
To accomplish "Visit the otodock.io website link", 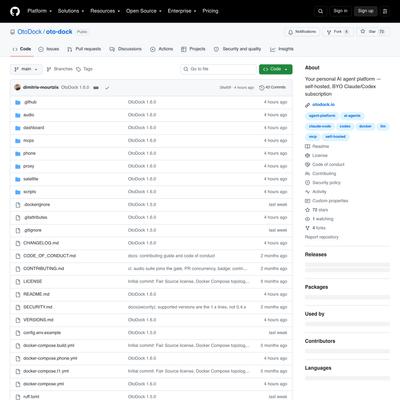I will (x=323, y=105).
